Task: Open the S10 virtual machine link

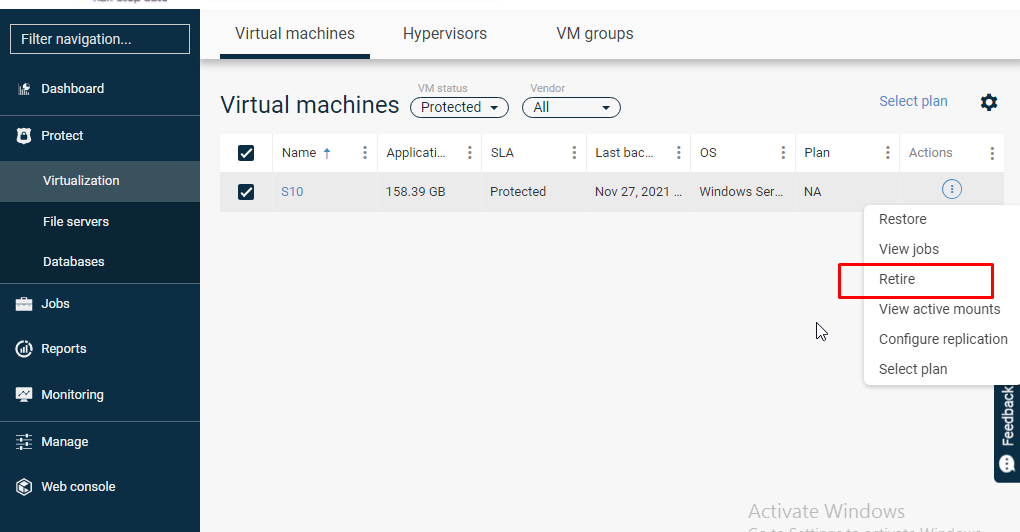Action: click(x=292, y=191)
